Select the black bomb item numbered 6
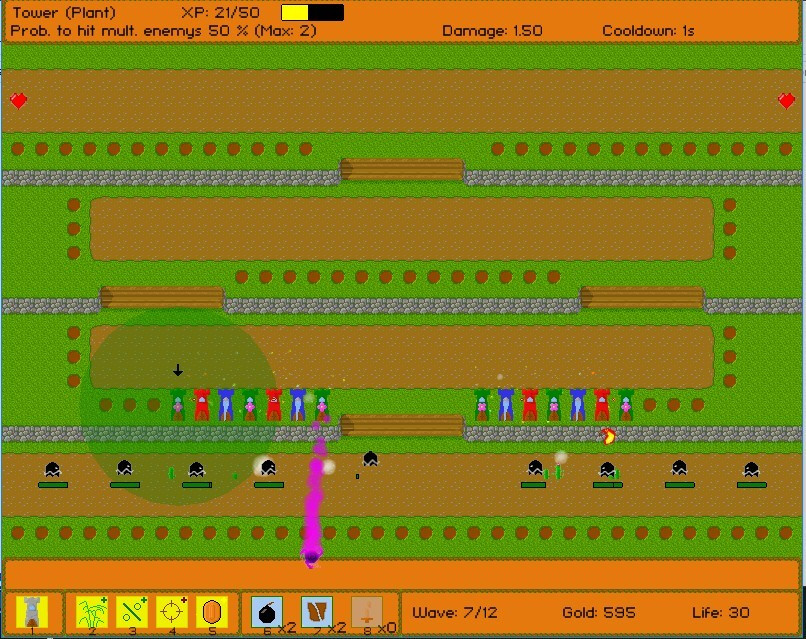Image resolution: width=806 pixels, height=639 pixels. tap(267, 611)
